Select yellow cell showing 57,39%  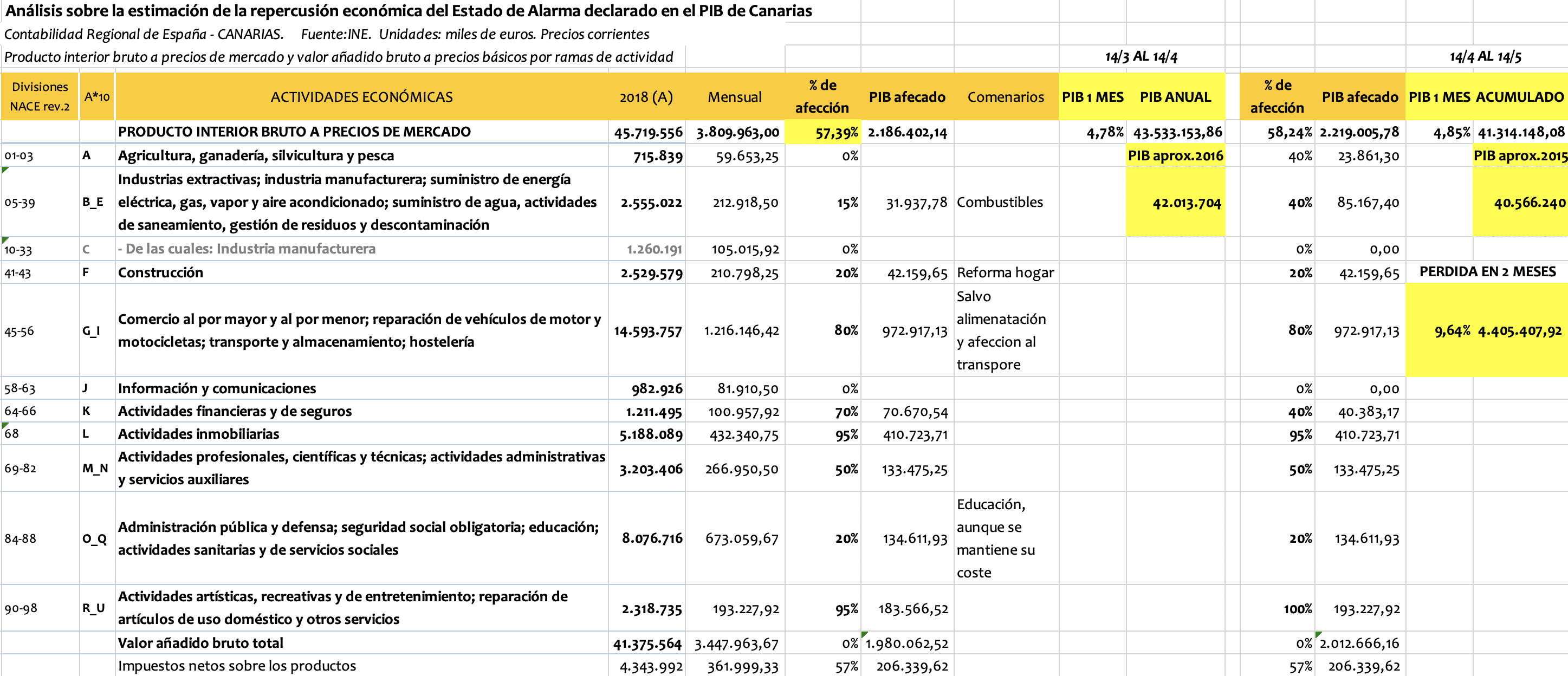pos(822,133)
